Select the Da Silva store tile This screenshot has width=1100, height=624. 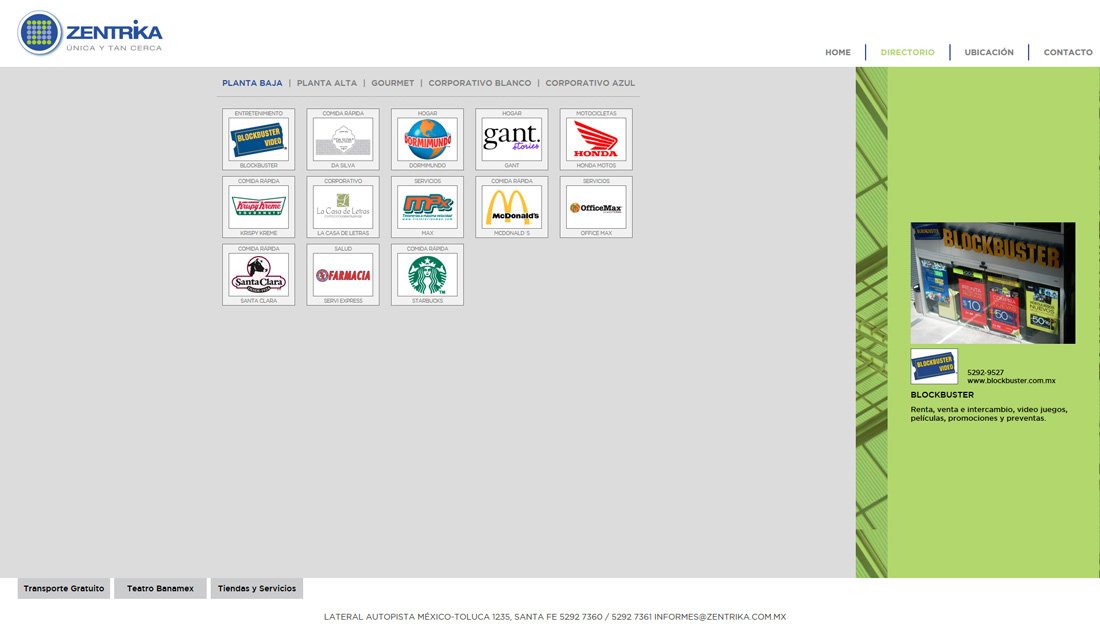click(343, 139)
